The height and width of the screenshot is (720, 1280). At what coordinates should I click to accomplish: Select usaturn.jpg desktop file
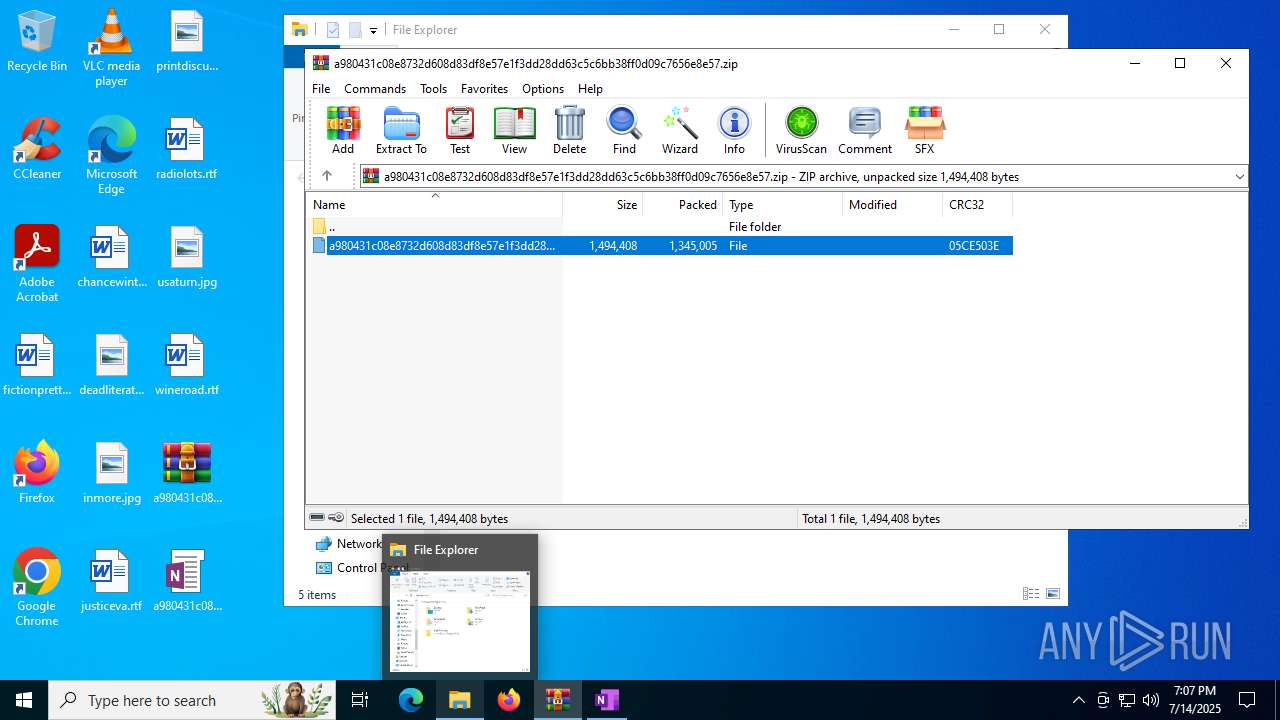click(x=186, y=257)
